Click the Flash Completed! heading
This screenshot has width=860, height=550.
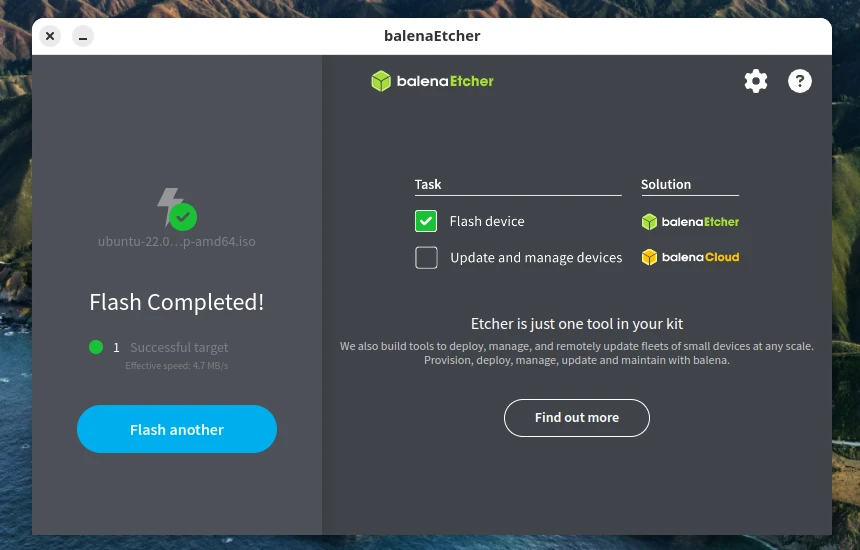click(177, 302)
